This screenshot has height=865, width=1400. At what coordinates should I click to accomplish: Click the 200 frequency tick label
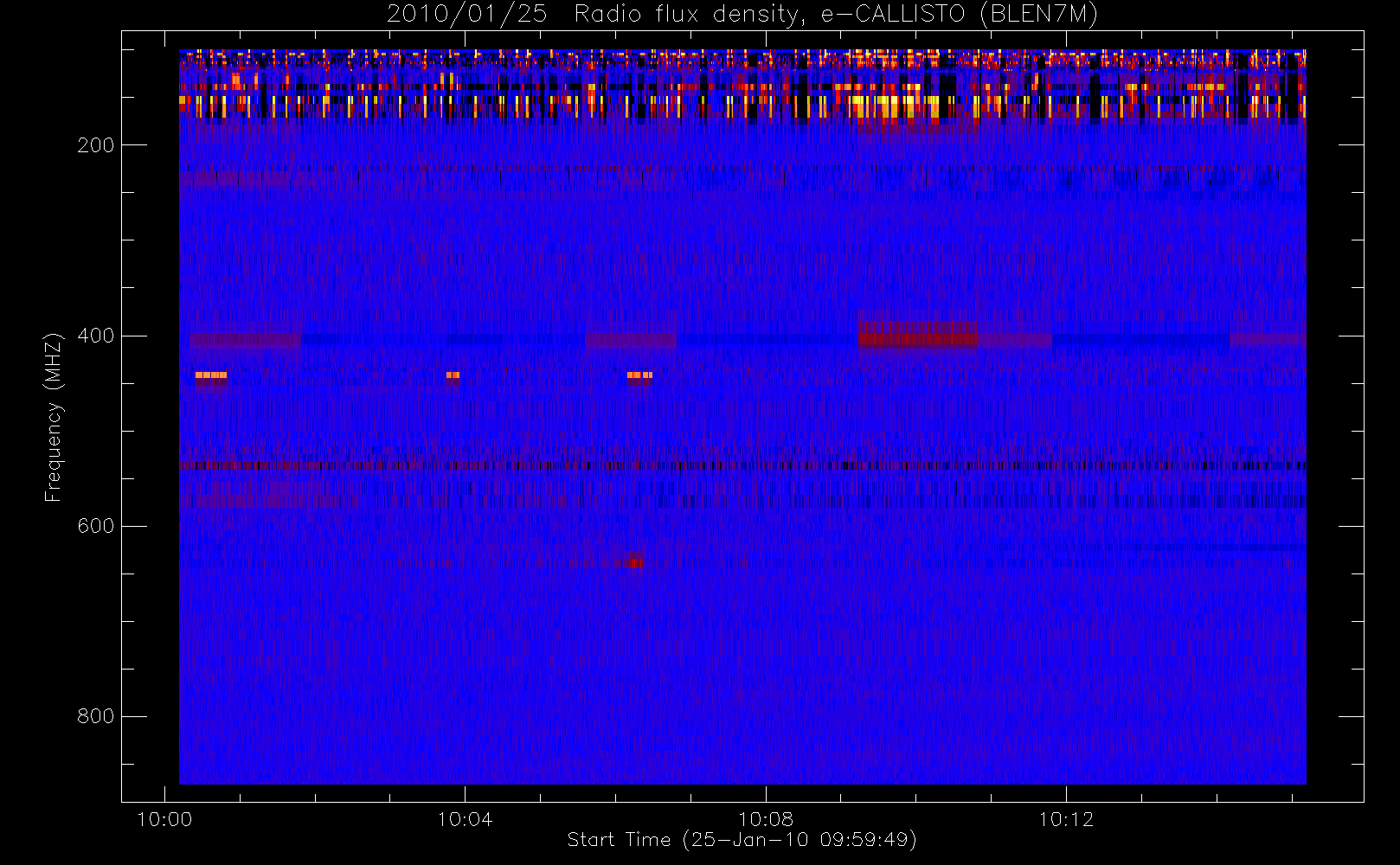click(96, 145)
